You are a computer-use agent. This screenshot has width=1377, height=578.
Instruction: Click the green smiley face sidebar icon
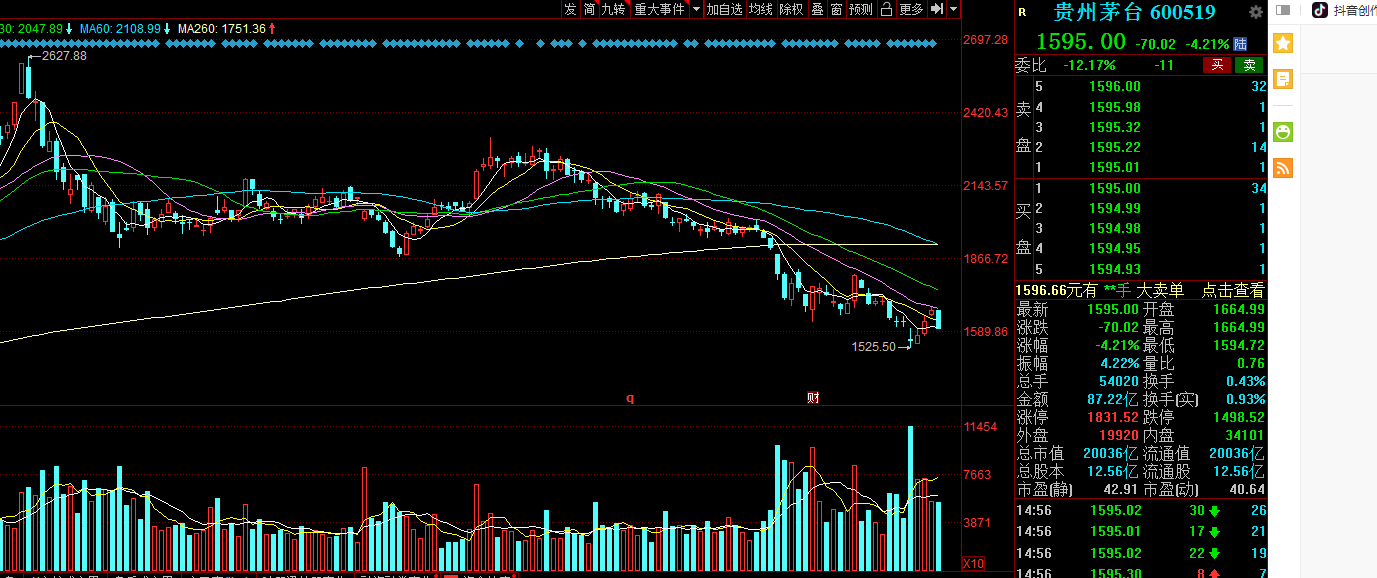1283,131
